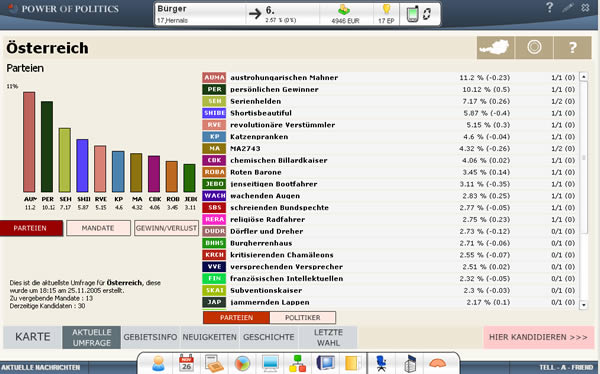Click the party list scrollbar down arrow
Image resolution: width=600 pixels, height=374 pixels.
click(584, 305)
